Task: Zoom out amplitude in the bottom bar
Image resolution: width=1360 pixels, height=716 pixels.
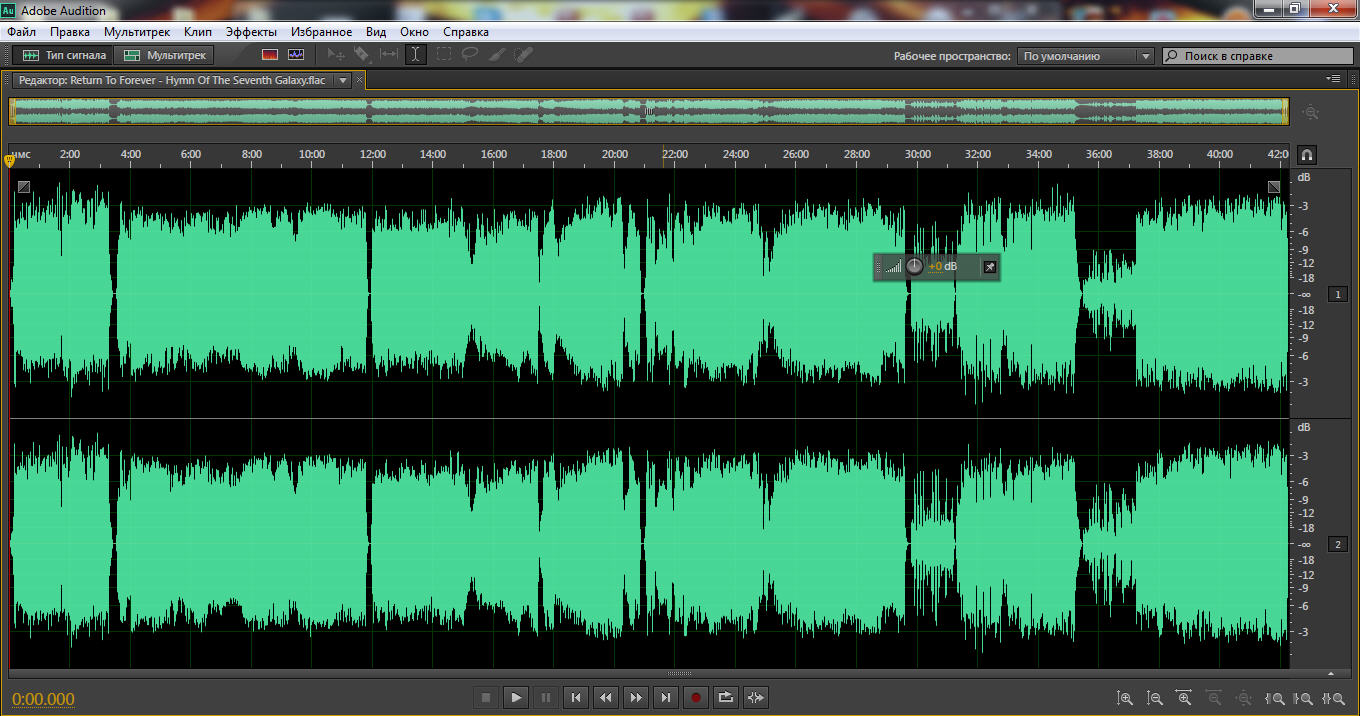Action: tap(1155, 698)
